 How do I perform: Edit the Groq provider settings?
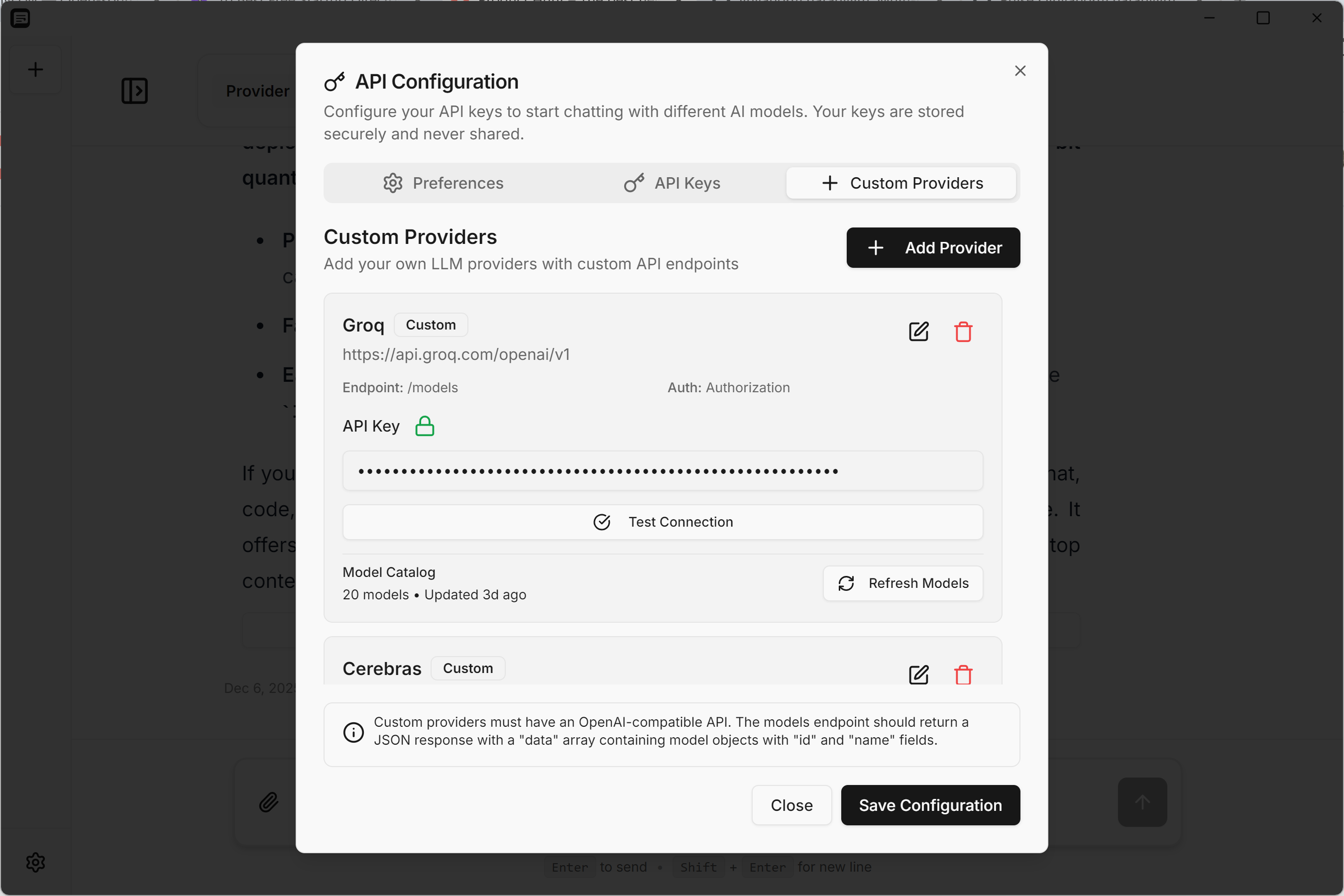918,332
